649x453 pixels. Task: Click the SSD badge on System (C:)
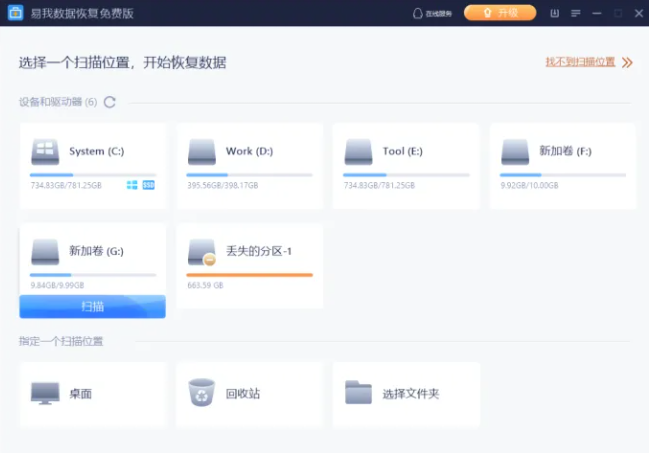tap(148, 185)
